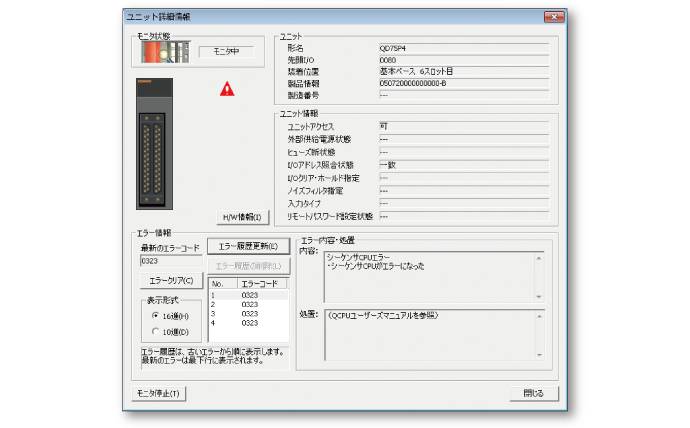Select error history row No. 2

tap(248, 305)
